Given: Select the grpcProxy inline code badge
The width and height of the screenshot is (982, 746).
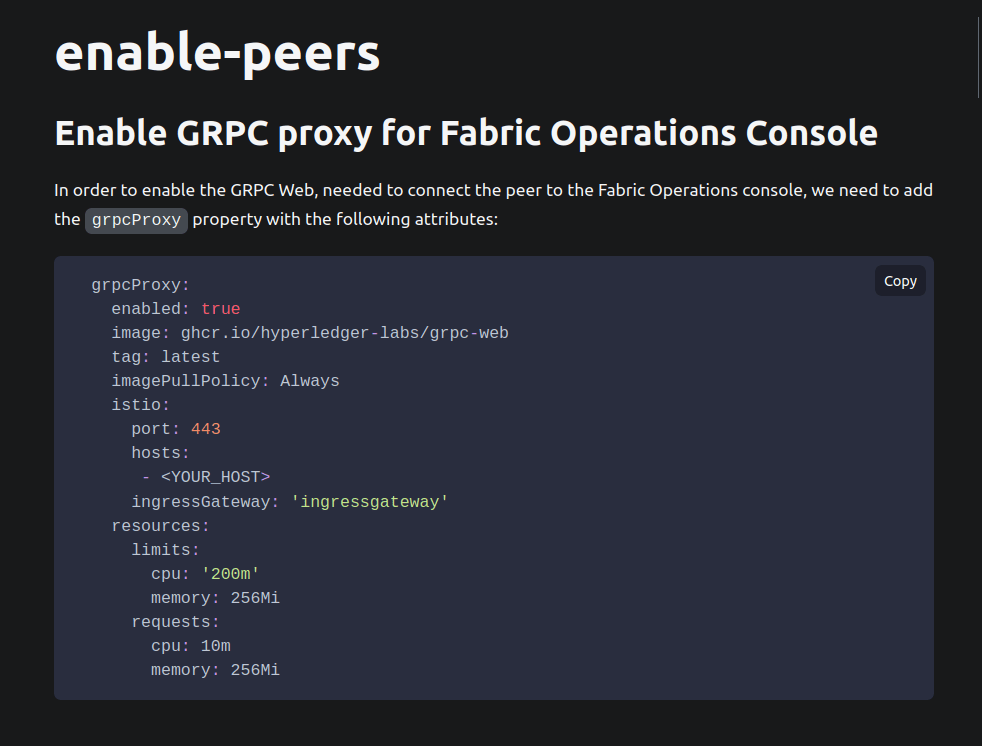Looking at the screenshot, I should (136, 220).
